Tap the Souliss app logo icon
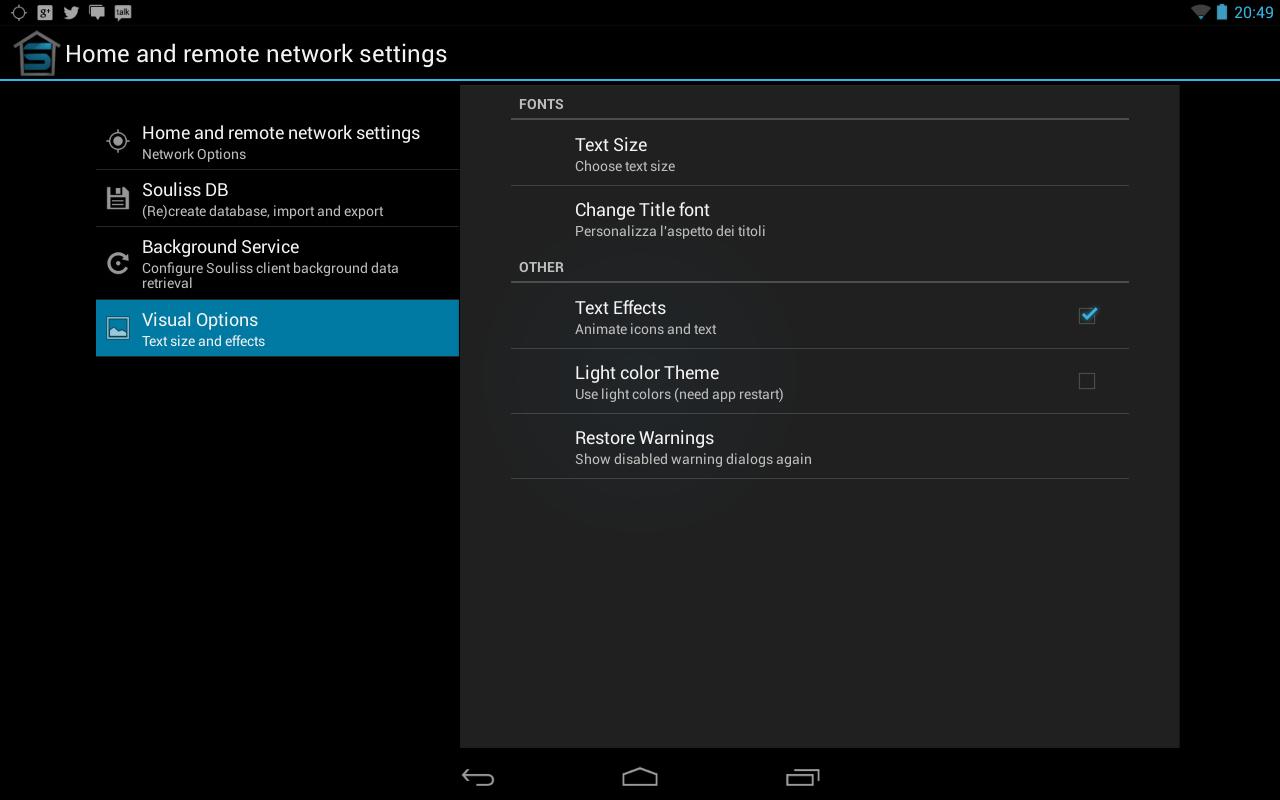This screenshot has height=800, width=1280. tap(36, 53)
